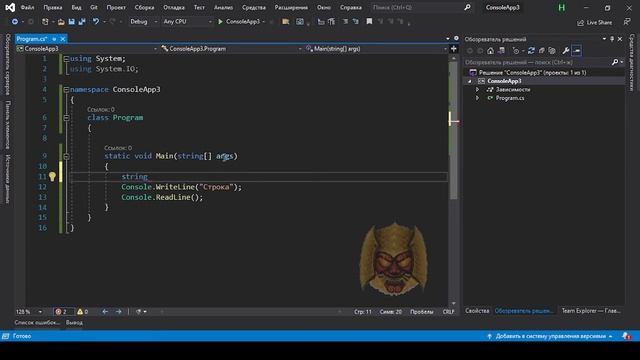Click the open file folder icon
The image size is (640, 360).
pos(61,22)
